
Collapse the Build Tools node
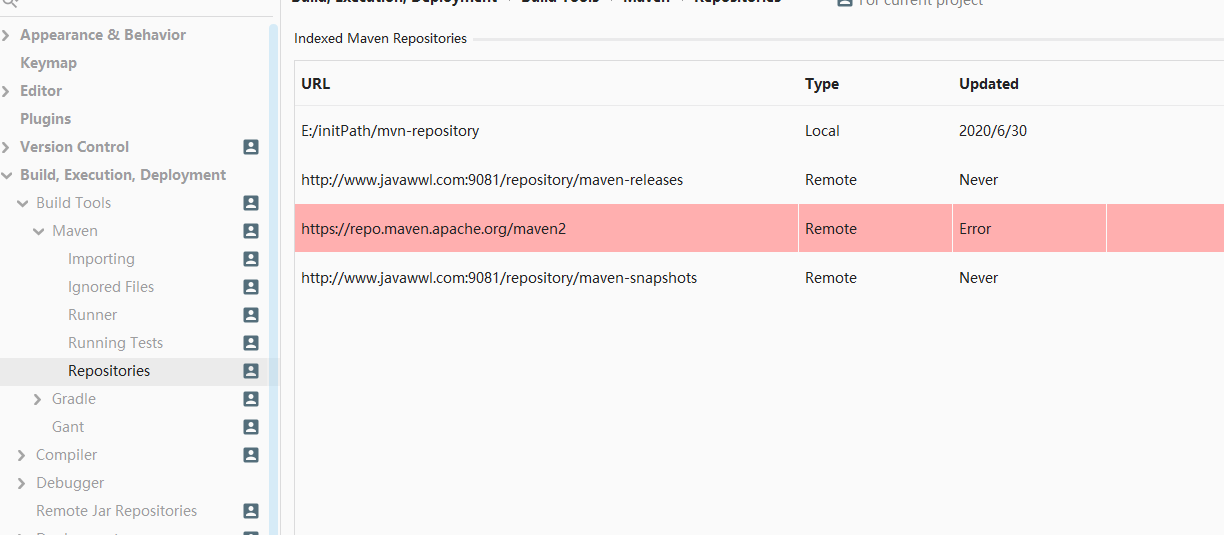22,203
